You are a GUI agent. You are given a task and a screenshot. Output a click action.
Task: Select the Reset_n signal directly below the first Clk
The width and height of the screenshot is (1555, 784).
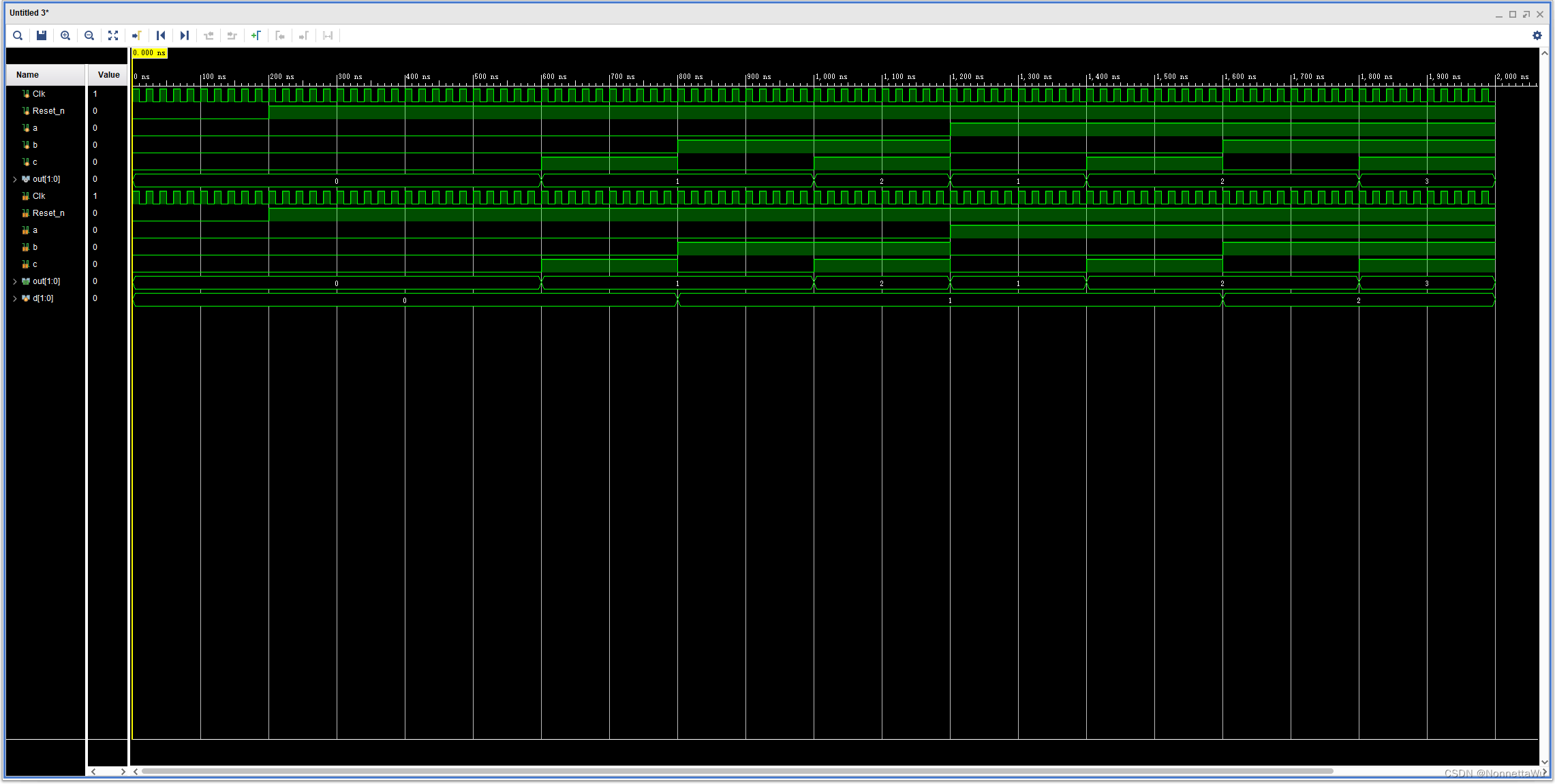[48, 111]
